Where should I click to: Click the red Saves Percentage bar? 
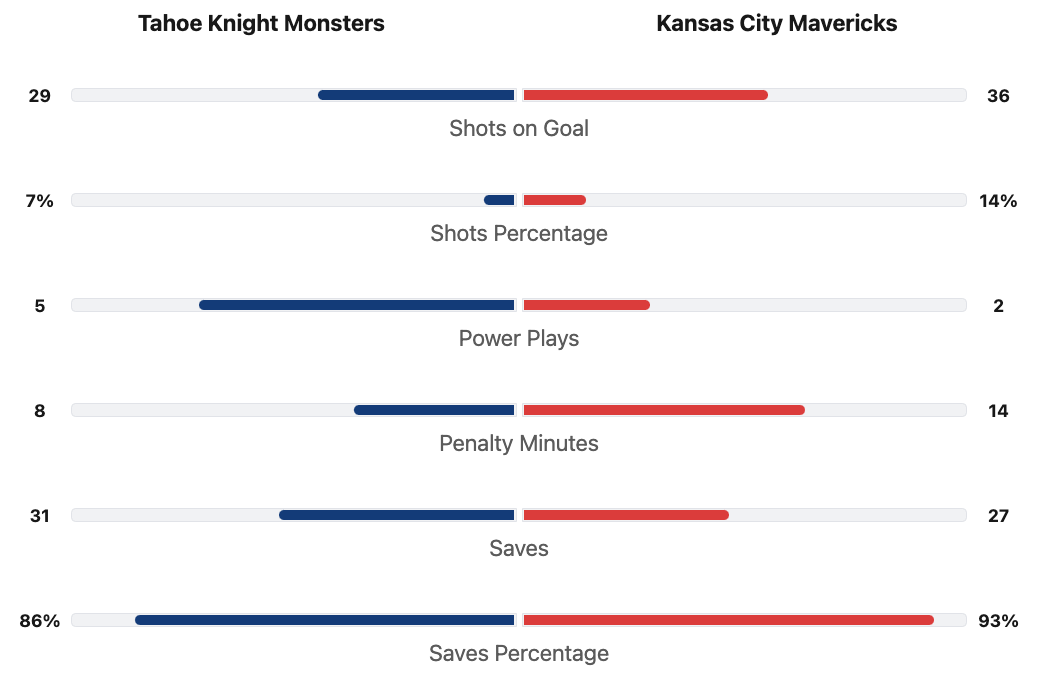click(x=728, y=620)
